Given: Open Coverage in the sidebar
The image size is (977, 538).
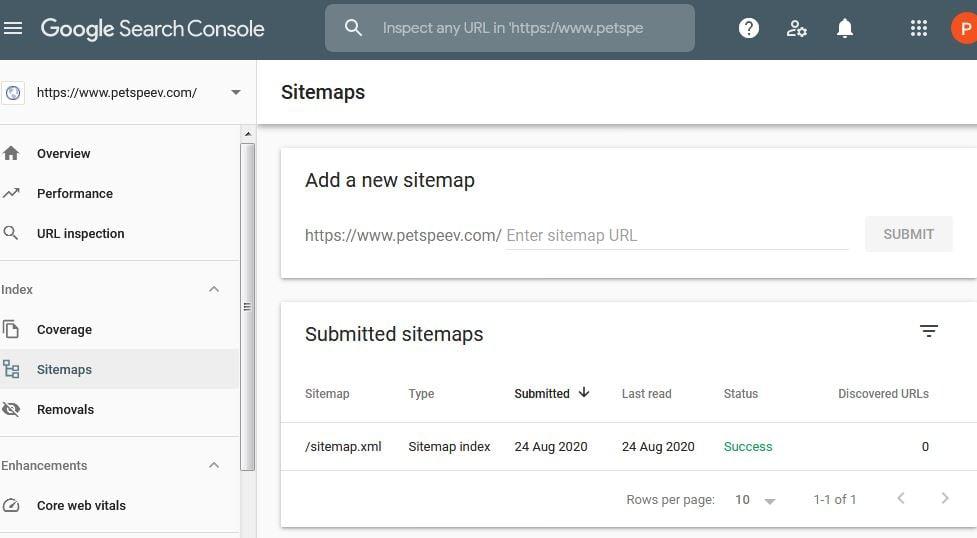Looking at the screenshot, I should 119,329.
